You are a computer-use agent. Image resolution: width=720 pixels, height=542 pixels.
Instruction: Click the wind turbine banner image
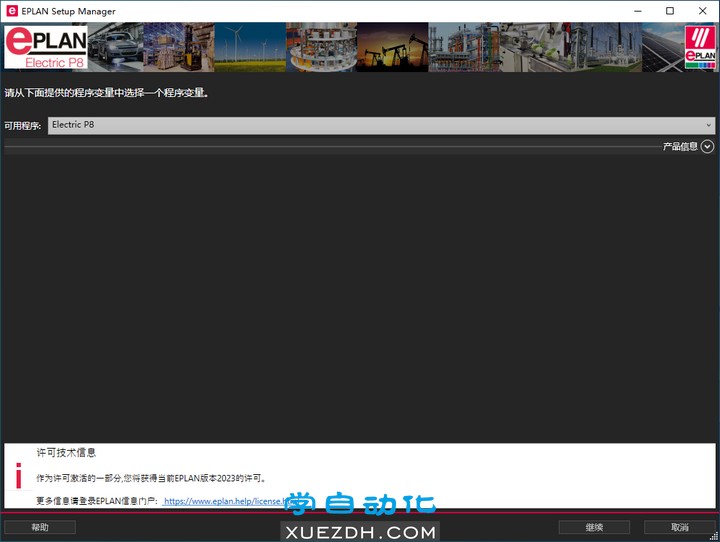pyautogui.click(x=250, y=47)
